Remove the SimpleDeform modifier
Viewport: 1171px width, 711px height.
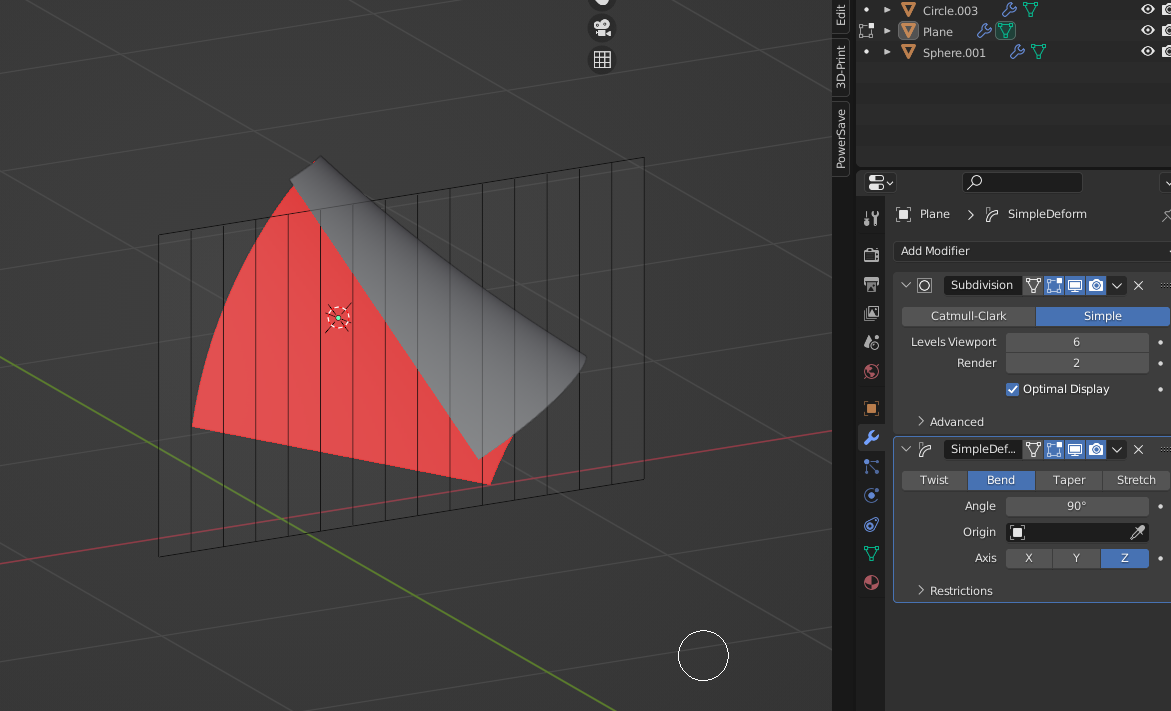click(1138, 450)
